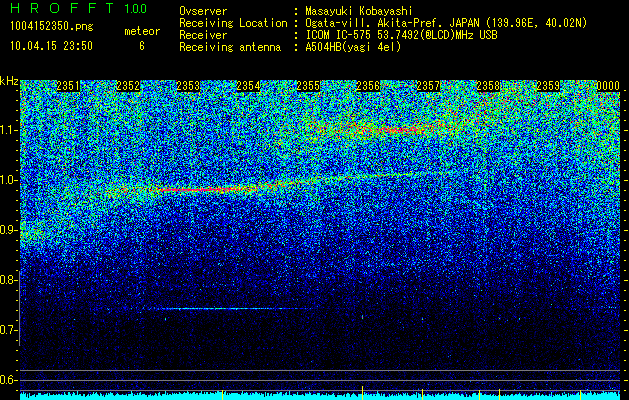Click the HROFFT 1.00 title text
This screenshot has width=629, height=400.
pyautogui.click(x=78, y=8)
